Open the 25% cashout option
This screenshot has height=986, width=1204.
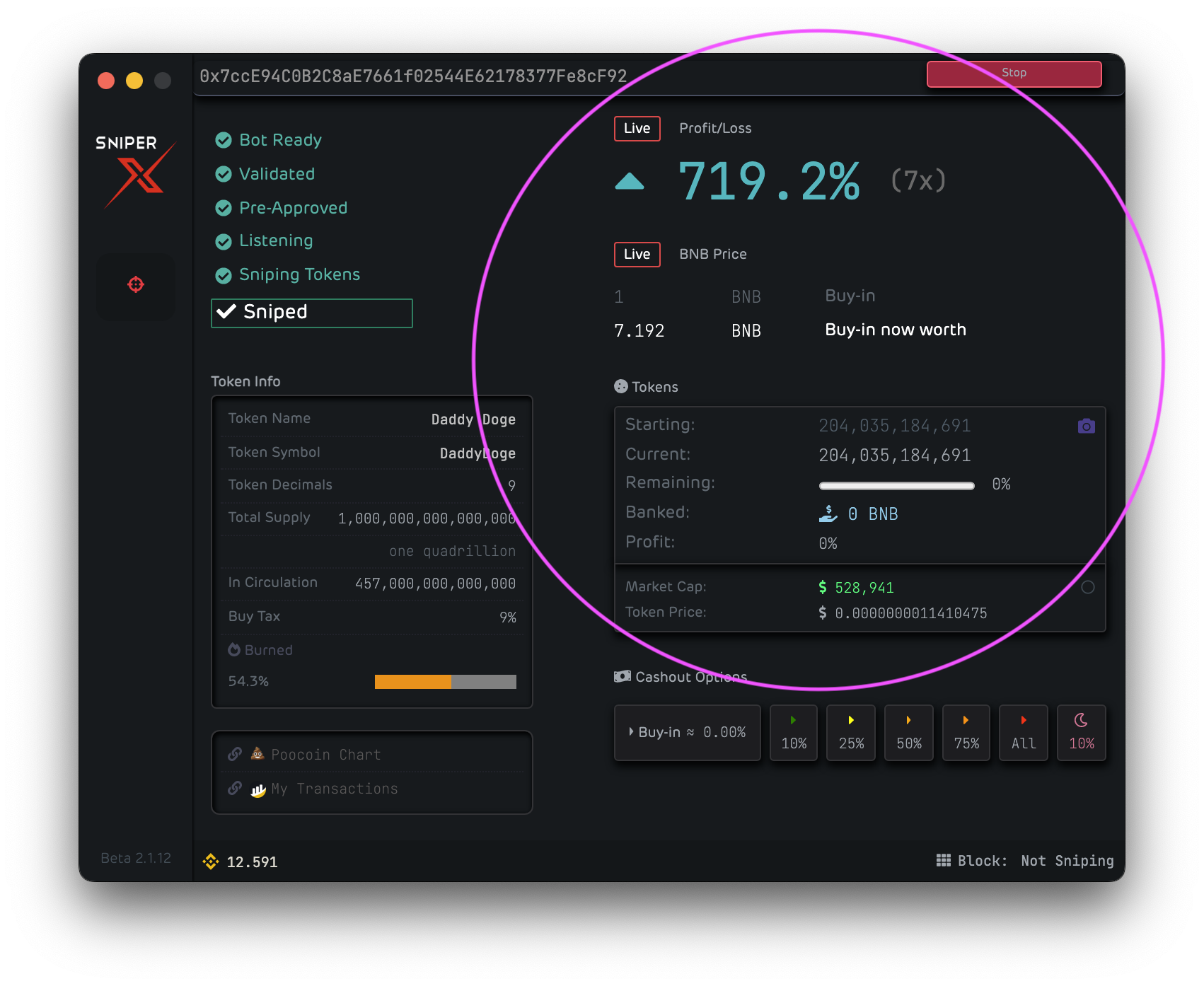pos(851,733)
